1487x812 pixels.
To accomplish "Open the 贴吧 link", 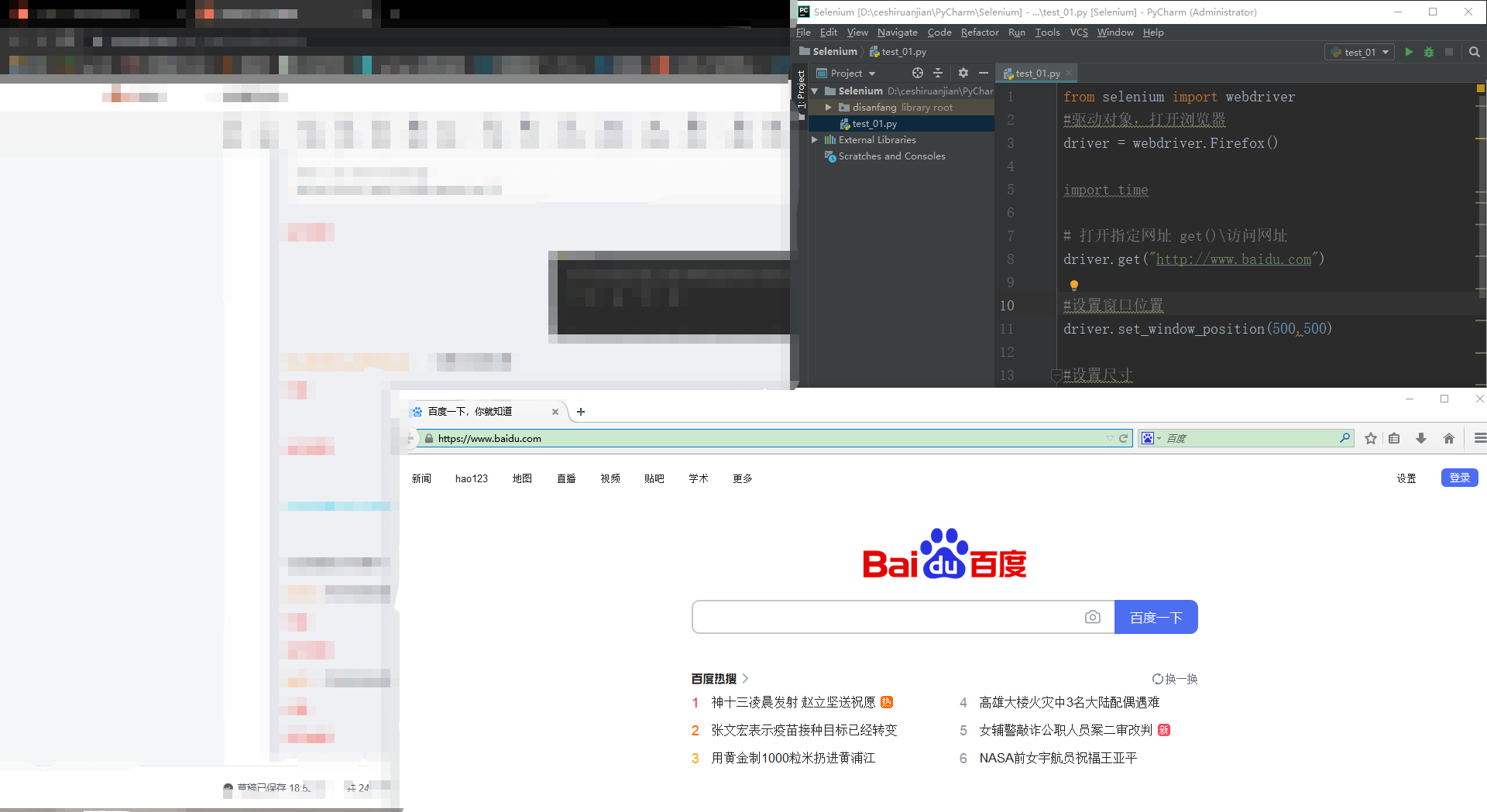I will [x=654, y=478].
